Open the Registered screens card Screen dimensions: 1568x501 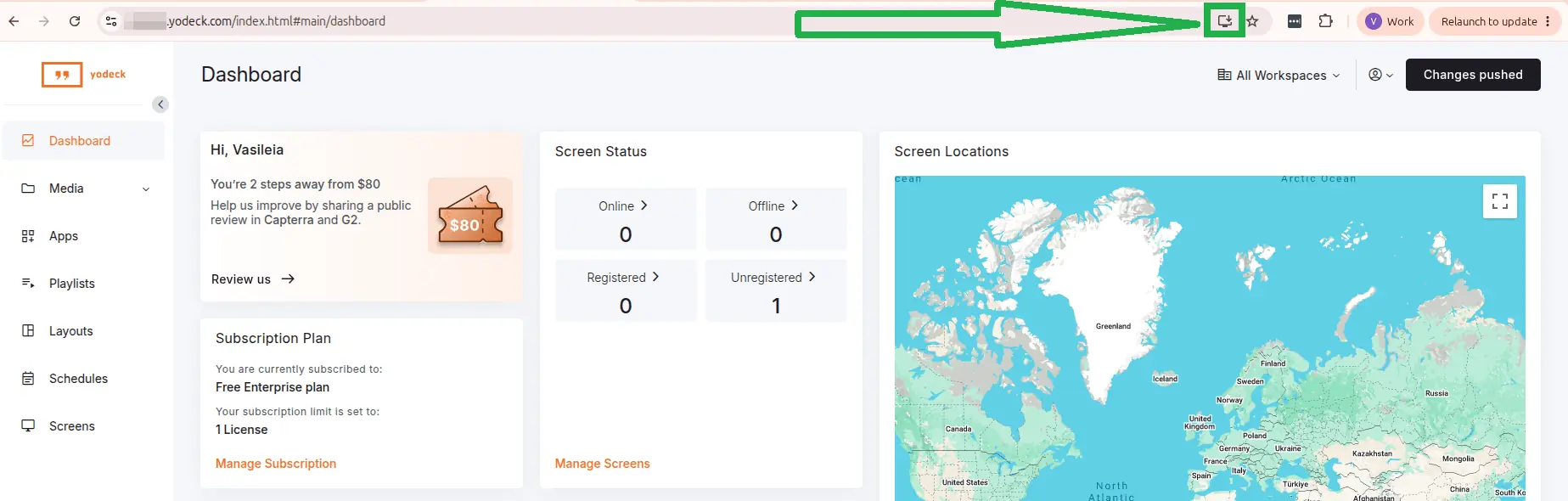point(626,290)
